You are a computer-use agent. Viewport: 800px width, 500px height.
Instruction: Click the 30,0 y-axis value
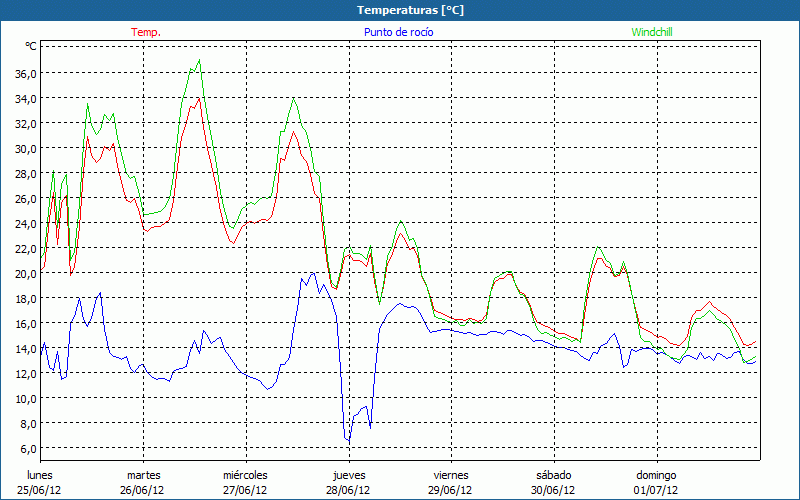[x=25, y=148]
